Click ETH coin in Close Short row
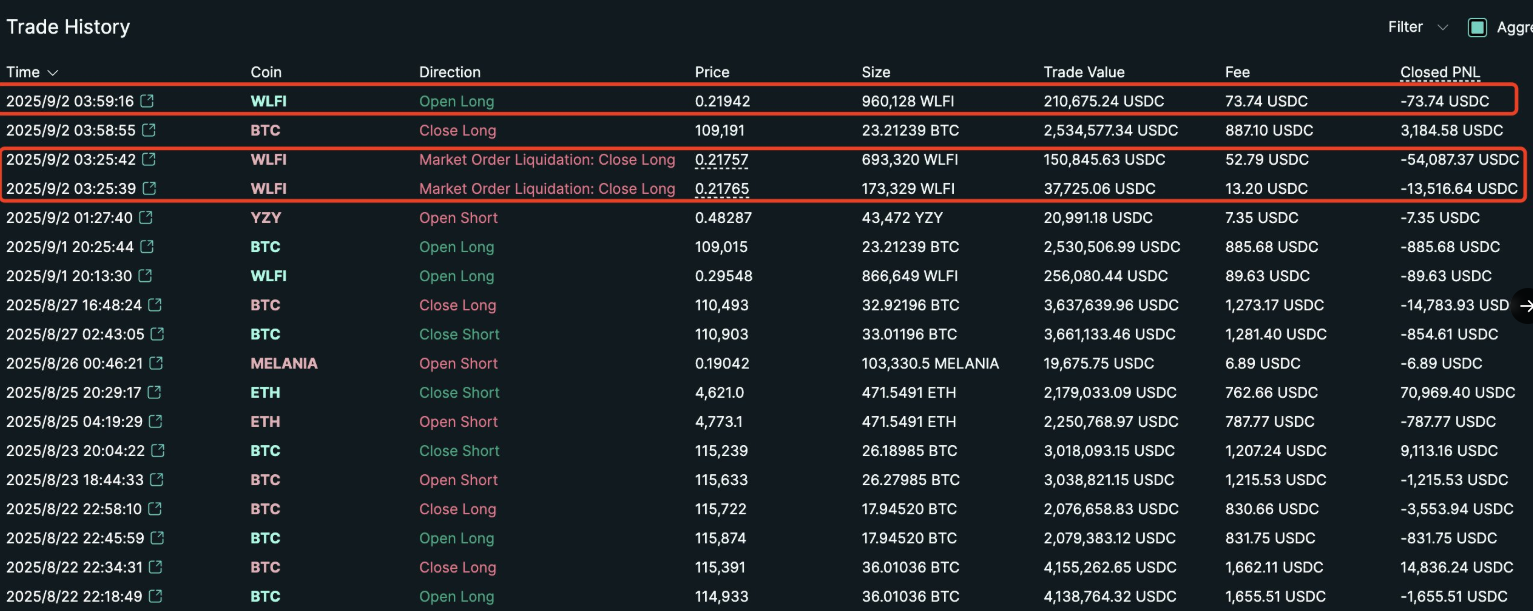 pyautogui.click(x=265, y=393)
